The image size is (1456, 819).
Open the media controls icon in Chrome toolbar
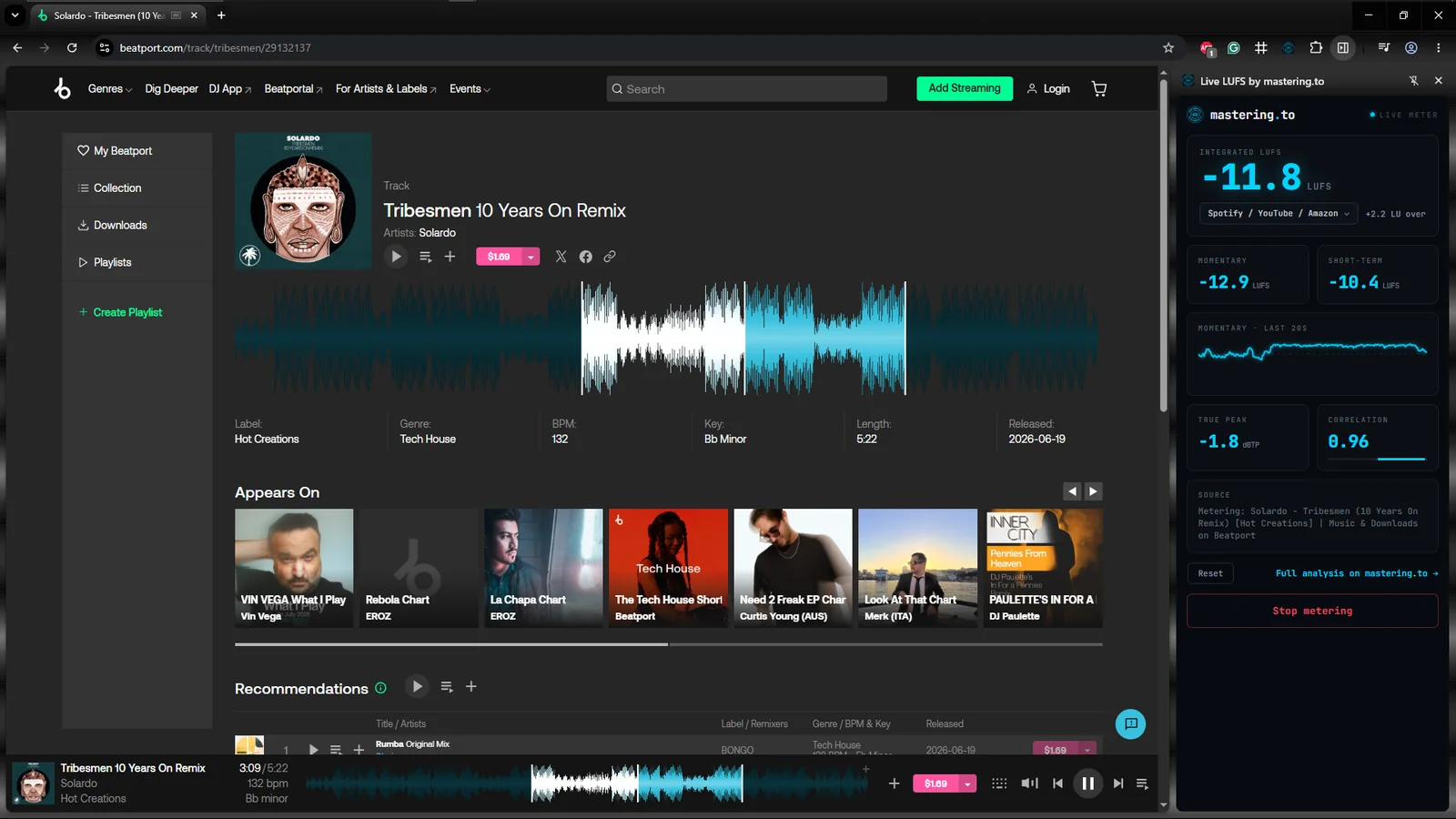(x=1384, y=48)
